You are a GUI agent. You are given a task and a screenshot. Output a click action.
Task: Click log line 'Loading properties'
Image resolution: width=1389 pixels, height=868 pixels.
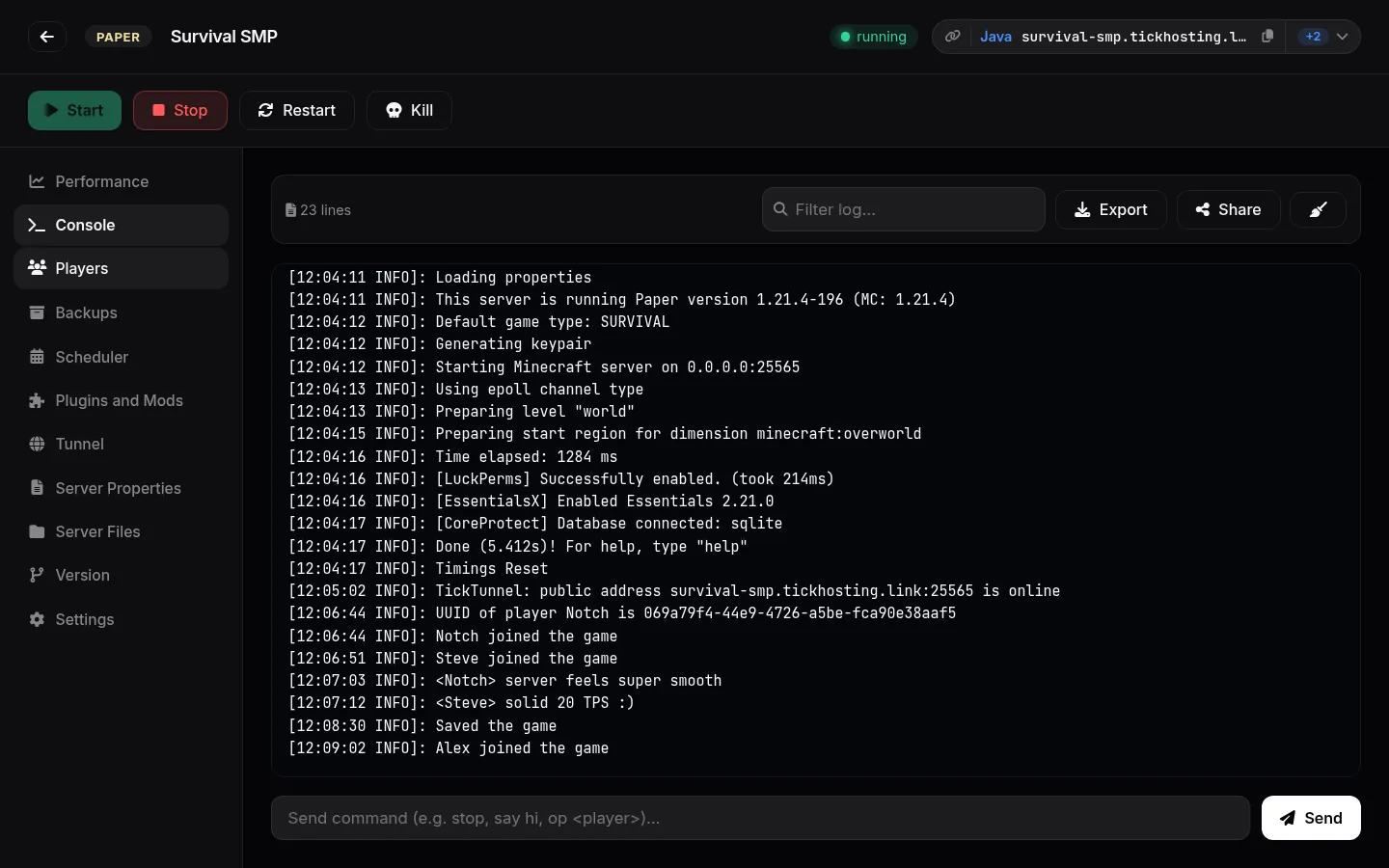pyautogui.click(x=440, y=278)
